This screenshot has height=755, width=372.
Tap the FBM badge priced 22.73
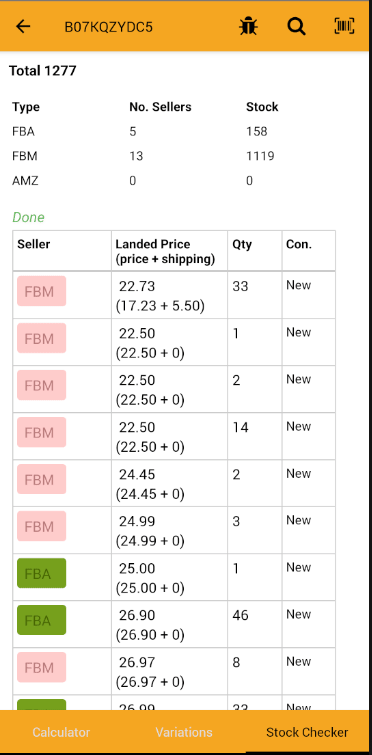41,291
